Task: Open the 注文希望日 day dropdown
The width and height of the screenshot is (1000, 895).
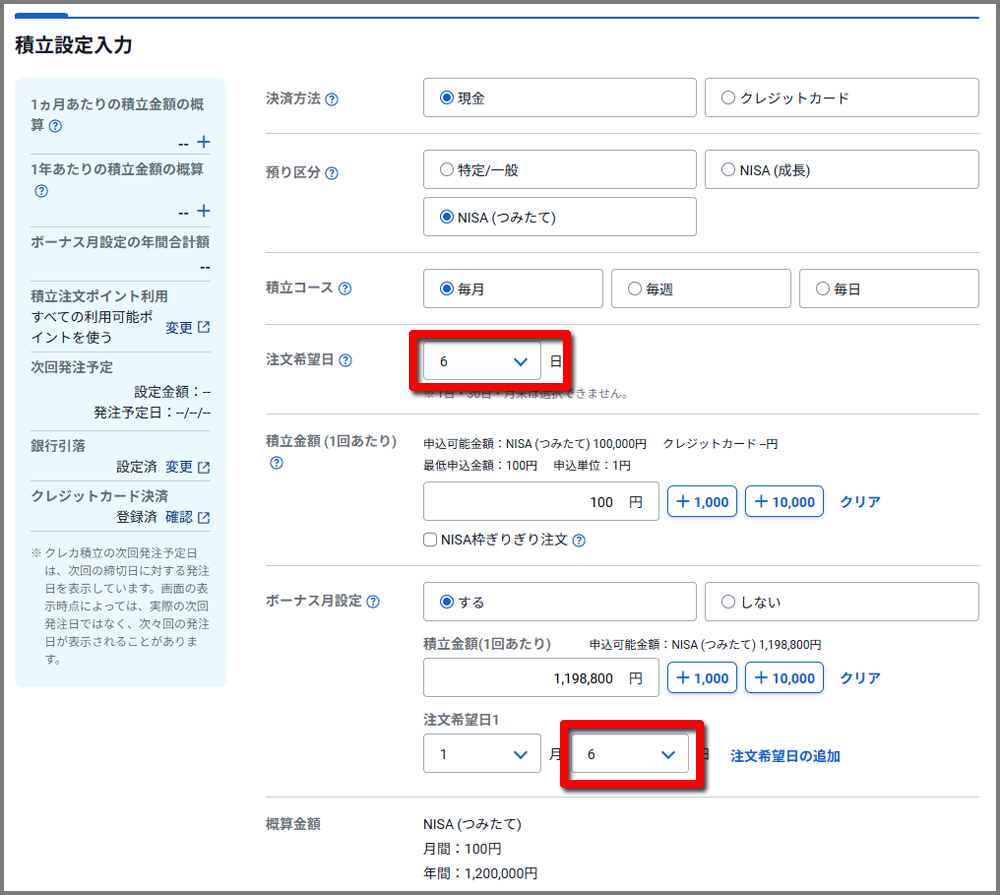Action: (478, 362)
